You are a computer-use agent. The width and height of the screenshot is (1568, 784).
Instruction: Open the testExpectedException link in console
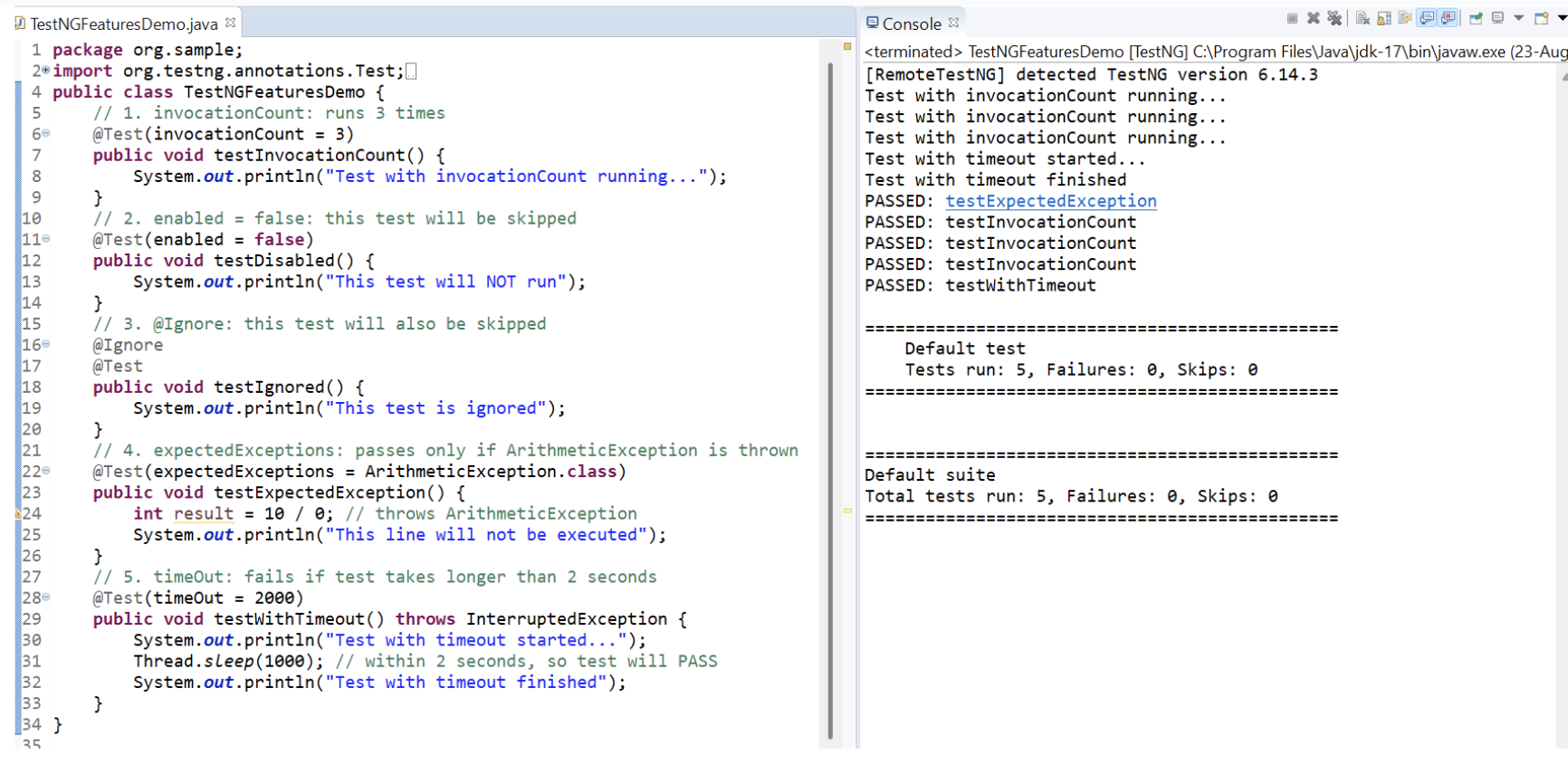point(1050,201)
